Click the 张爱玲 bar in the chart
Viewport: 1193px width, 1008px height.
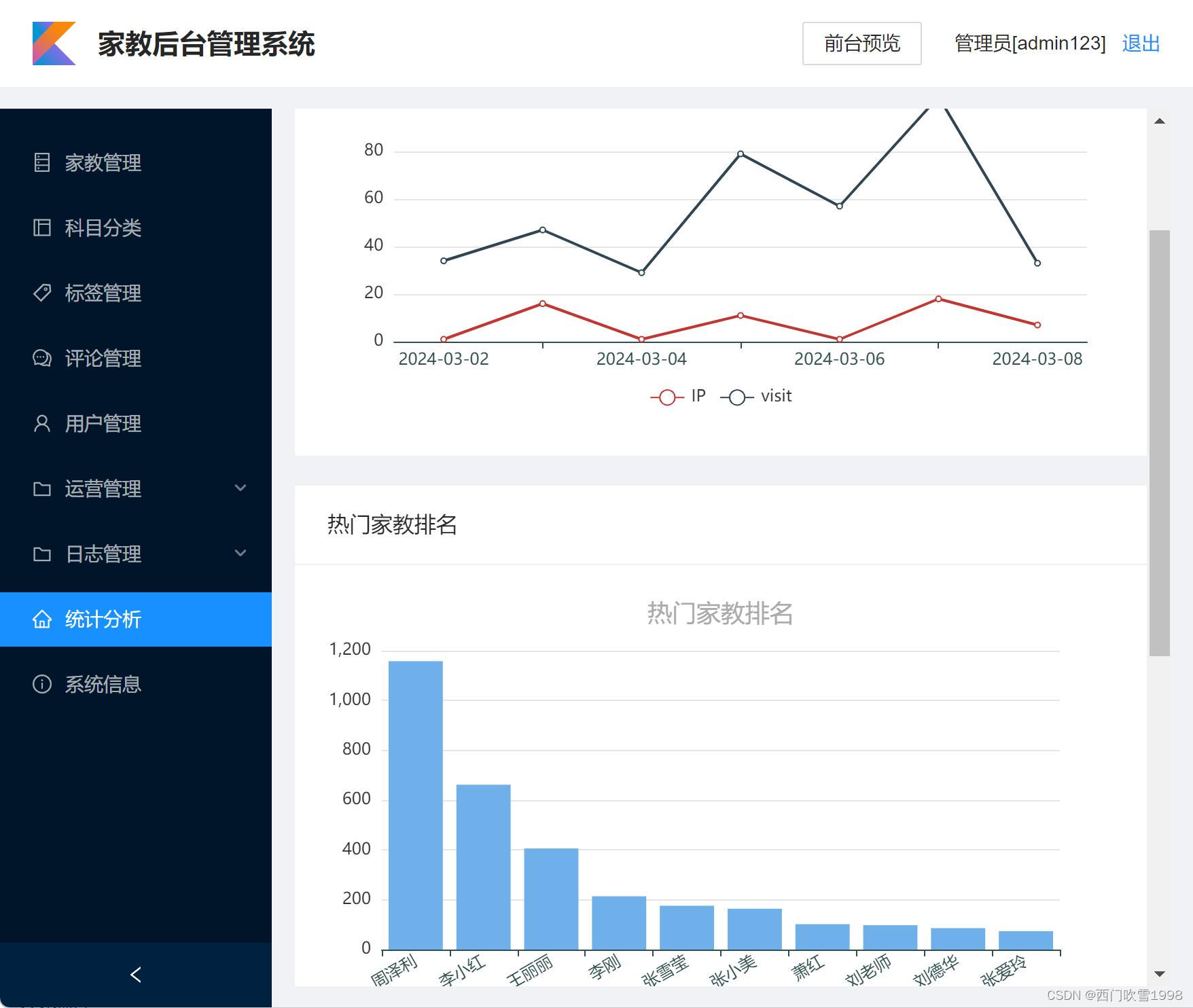coord(1026,941)
